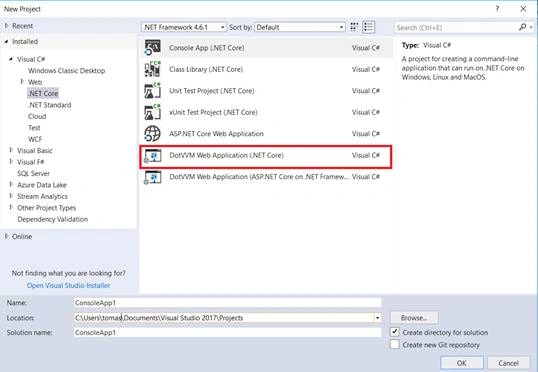Click the OK button
This screenshot has height=372, width=538.
click(x=461, y=363)
